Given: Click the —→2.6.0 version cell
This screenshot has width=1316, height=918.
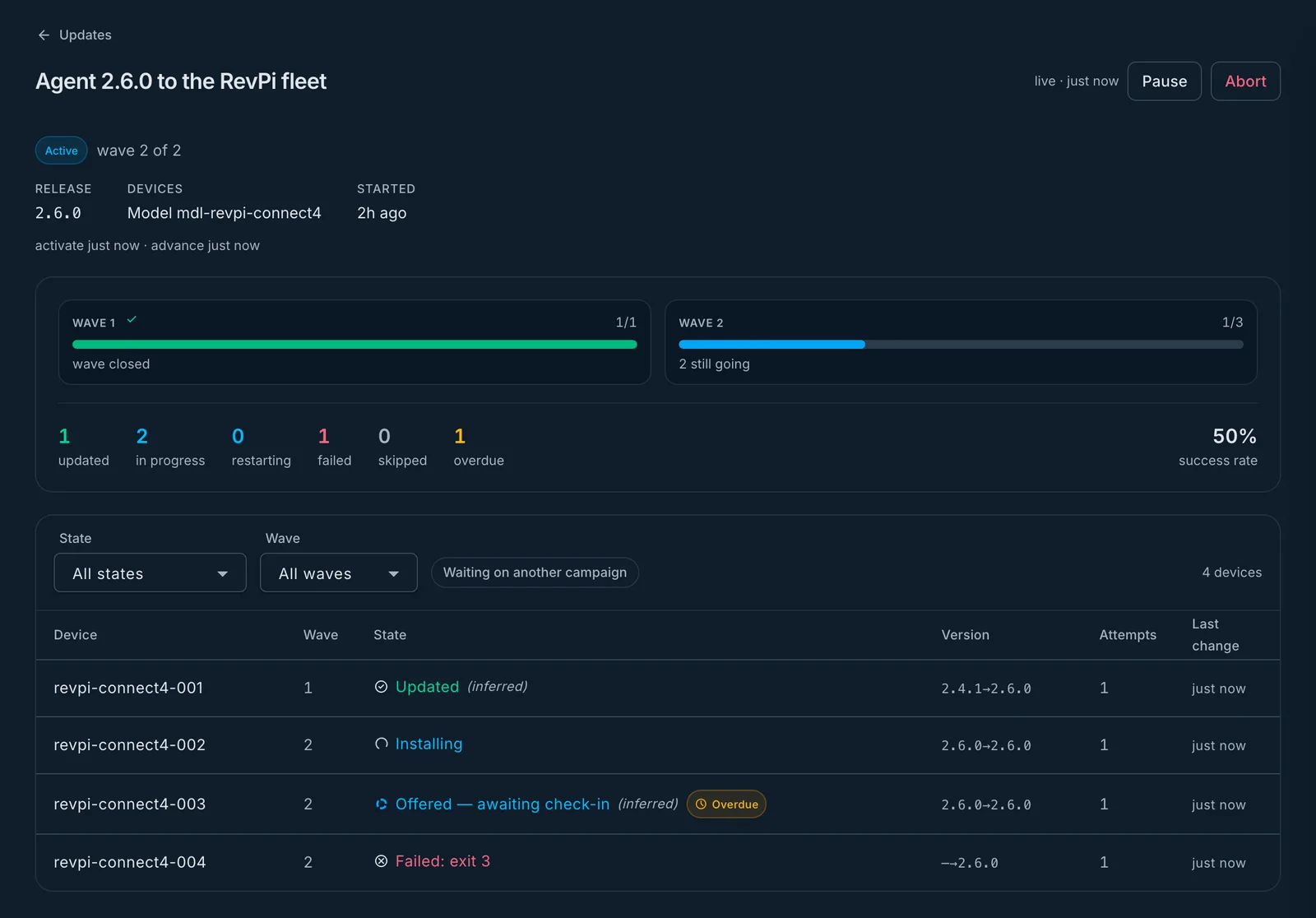Looking at the screenshot, I should coord(970,864).
